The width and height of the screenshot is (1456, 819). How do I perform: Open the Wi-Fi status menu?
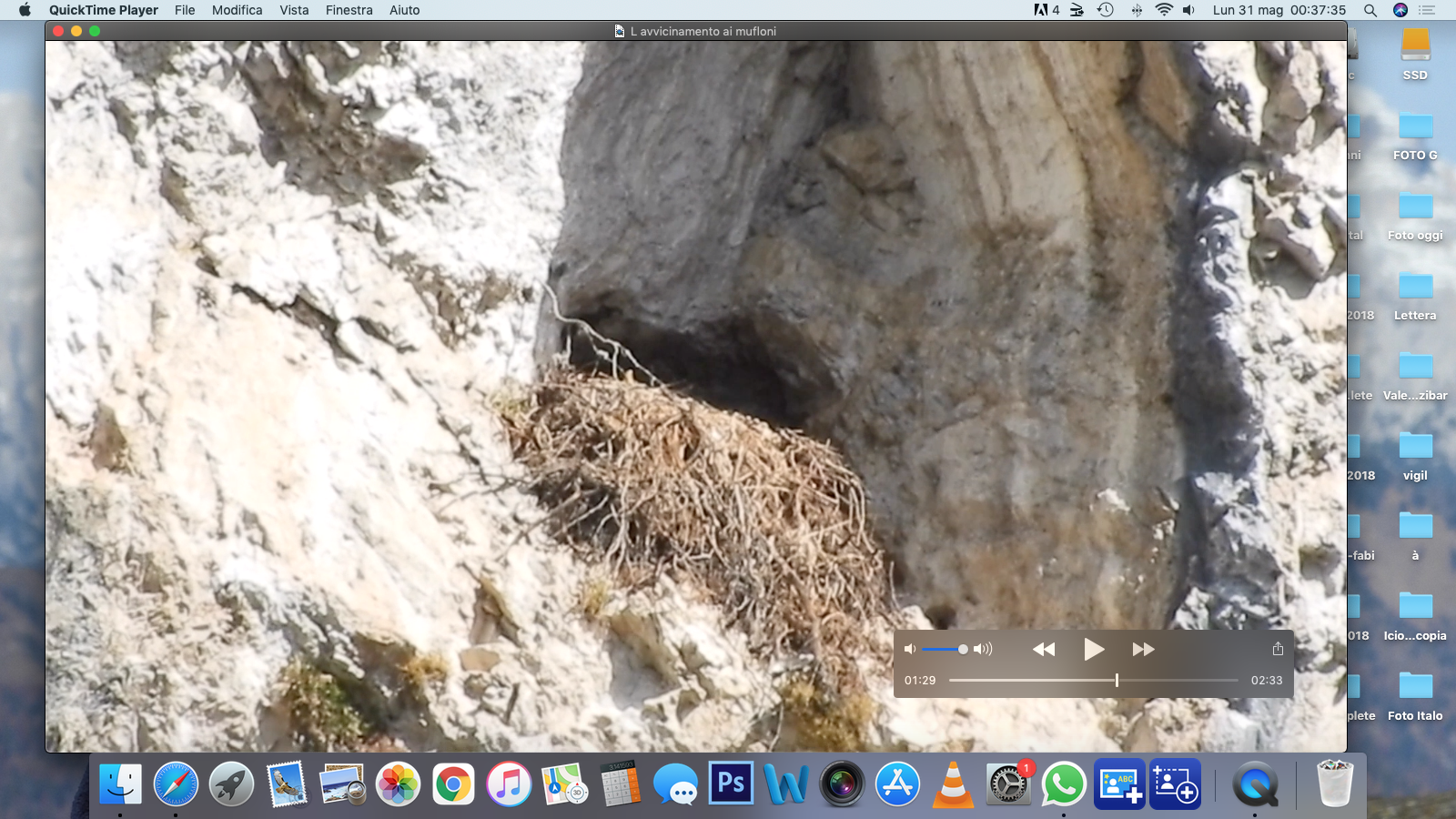pos(1164,10)
